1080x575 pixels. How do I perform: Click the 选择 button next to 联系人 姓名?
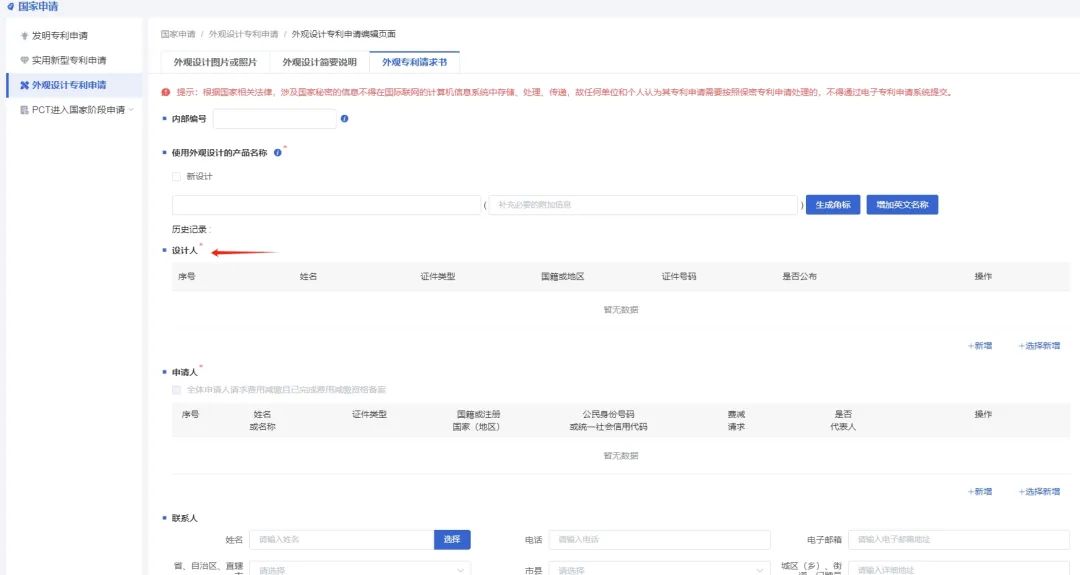pos(452,539)
